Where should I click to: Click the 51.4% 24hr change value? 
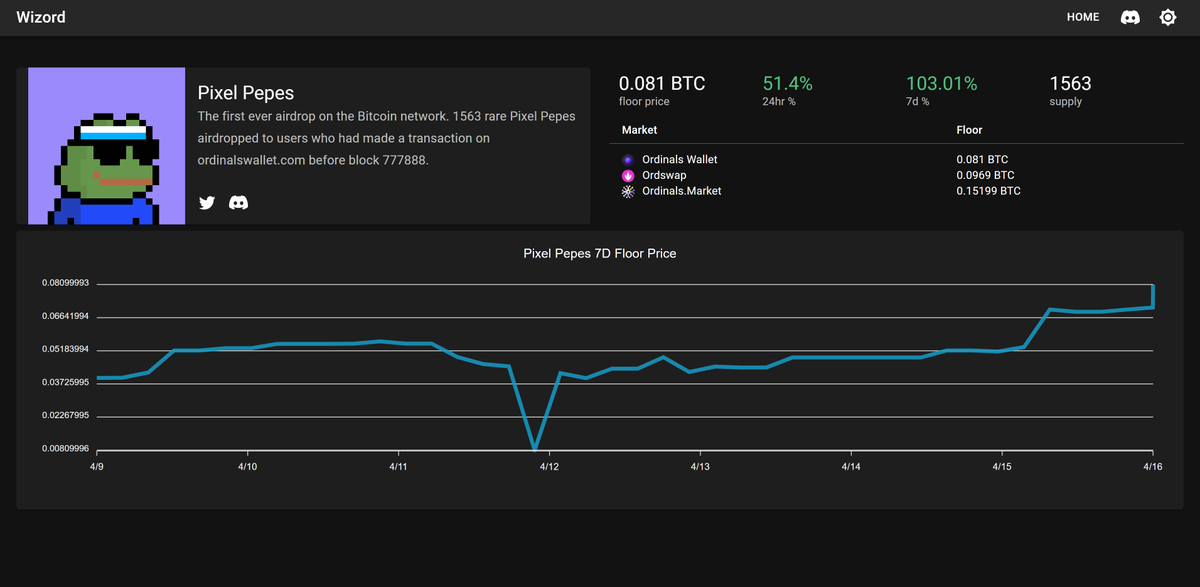click(x=788, y=83)
